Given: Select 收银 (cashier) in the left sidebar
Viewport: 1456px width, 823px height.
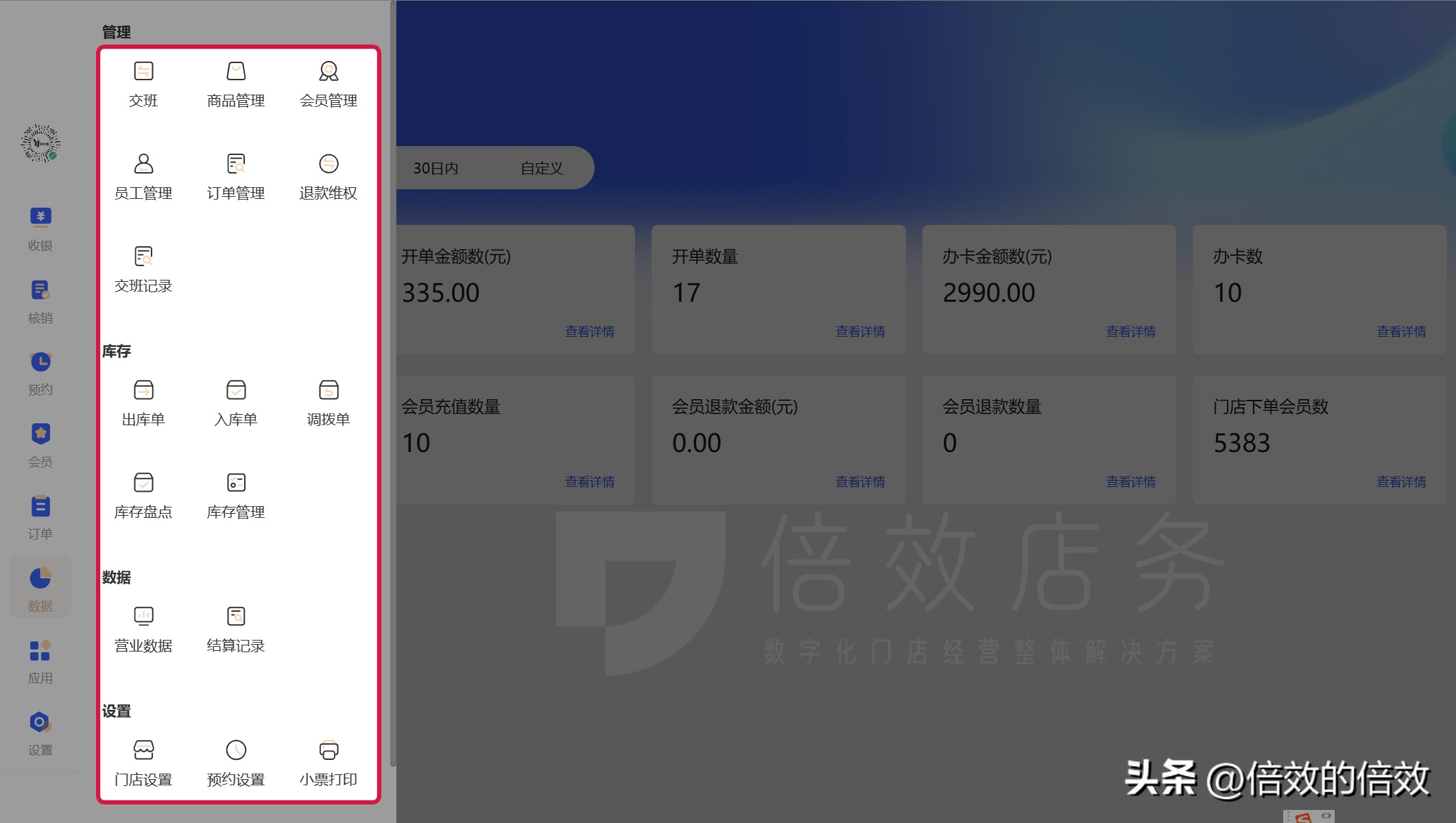Looking at the screenshot, I should click(40, 228).
